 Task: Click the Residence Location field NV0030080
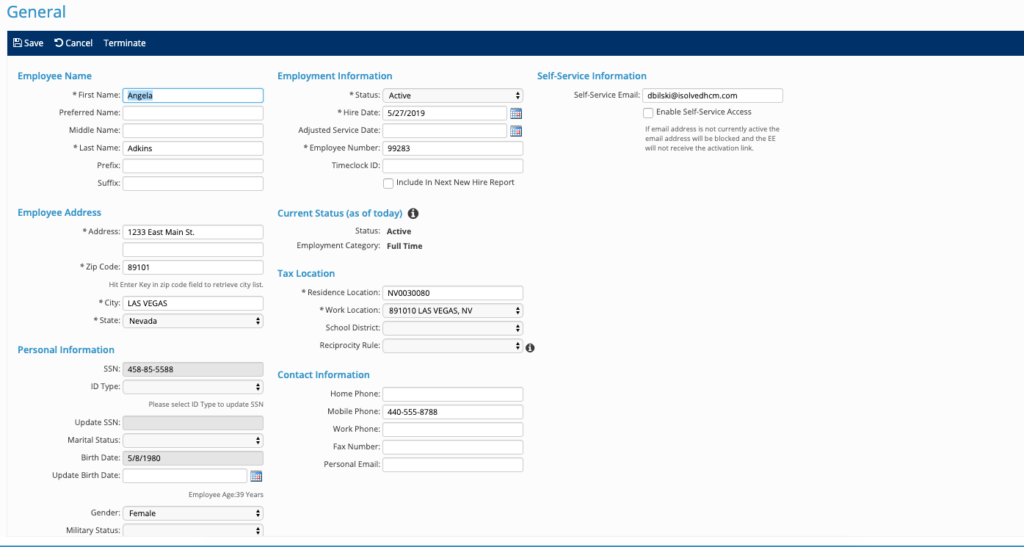[453, 293]
